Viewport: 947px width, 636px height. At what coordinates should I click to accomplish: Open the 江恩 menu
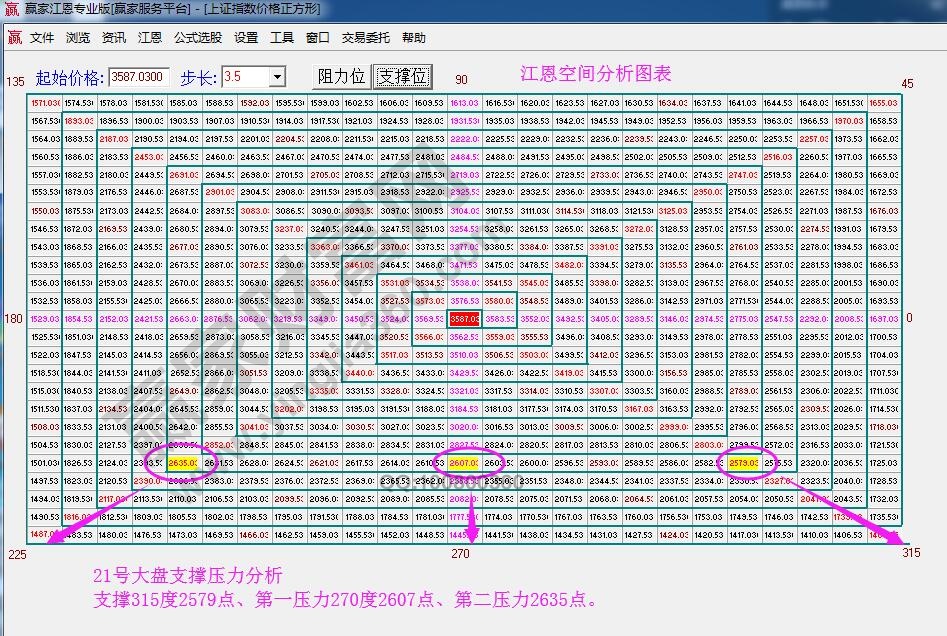pos(146,37)
